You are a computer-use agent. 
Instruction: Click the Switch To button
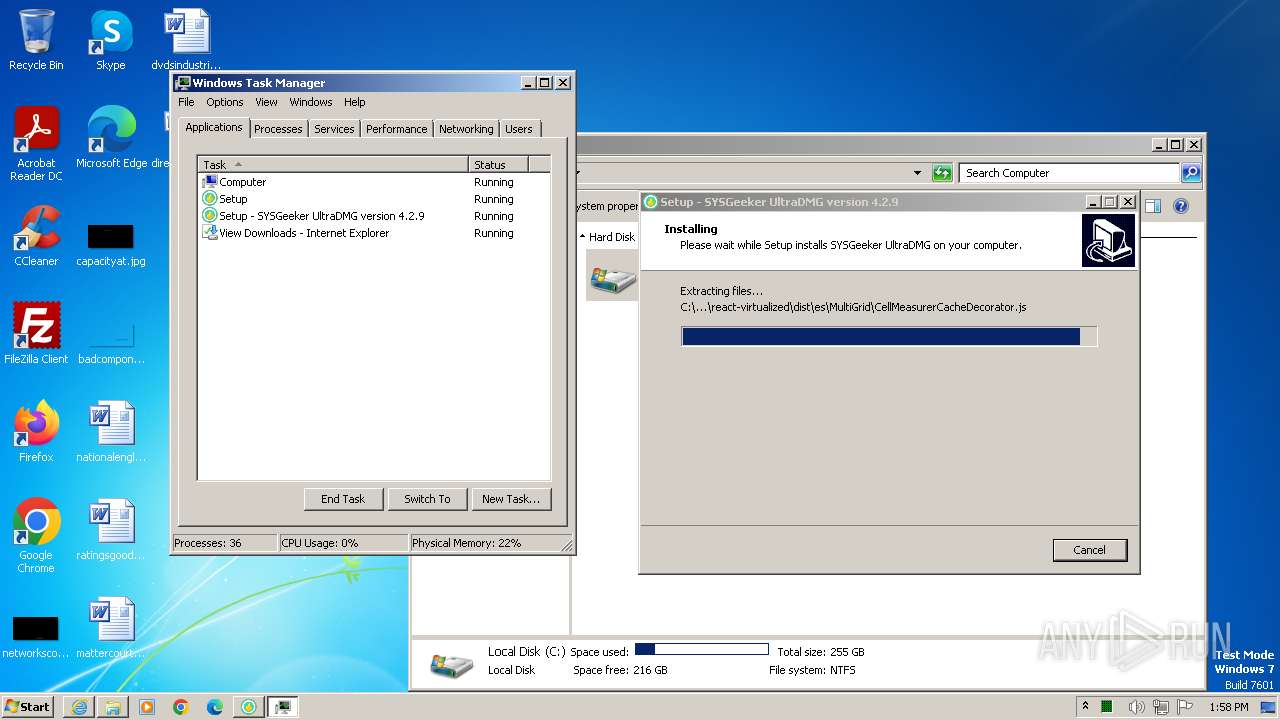coord(427,499)
